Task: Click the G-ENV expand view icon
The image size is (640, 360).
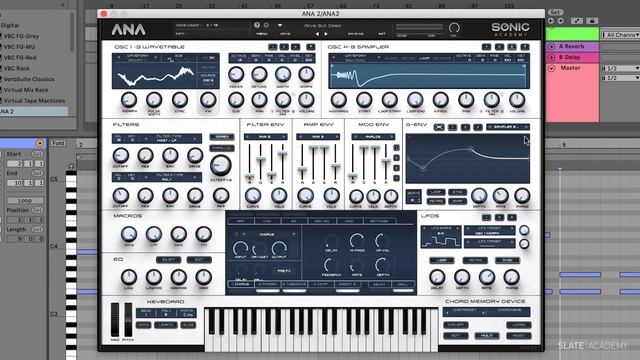Action: tap(439, 127)
